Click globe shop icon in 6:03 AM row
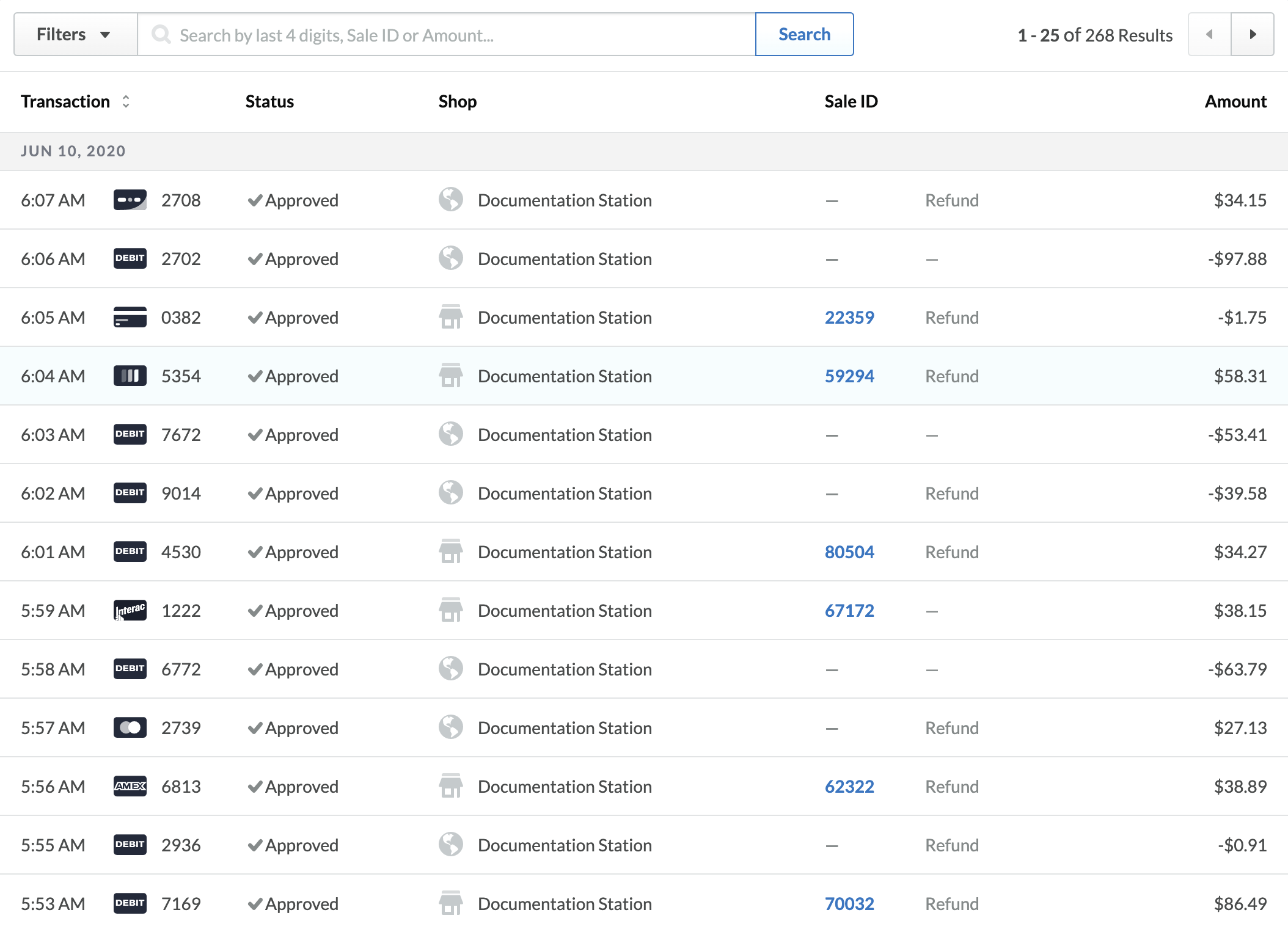 pos(451,434)
